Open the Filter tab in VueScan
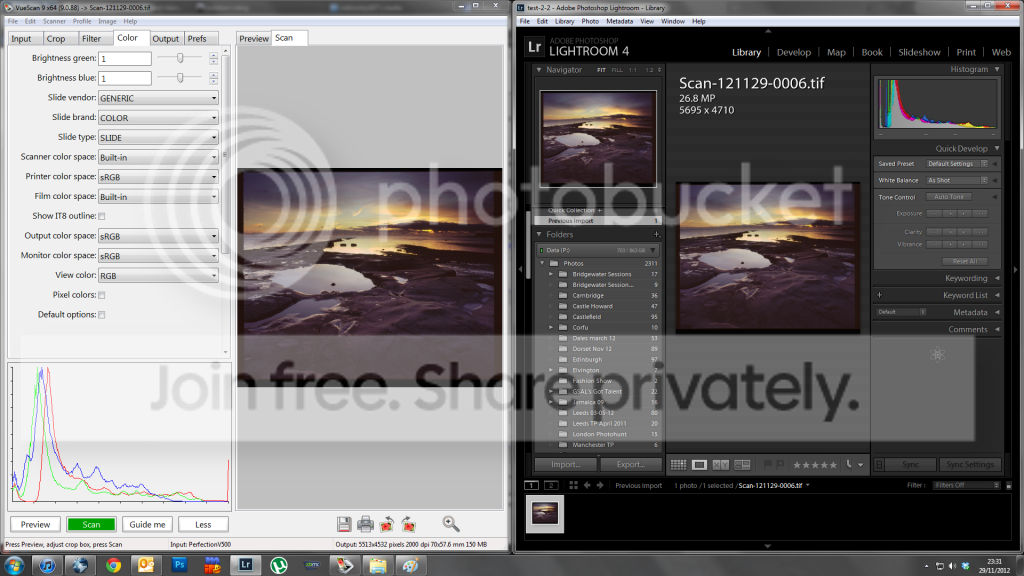This screenshot has height=576, width=1024. pyautogui.click(x=91, y=39)
